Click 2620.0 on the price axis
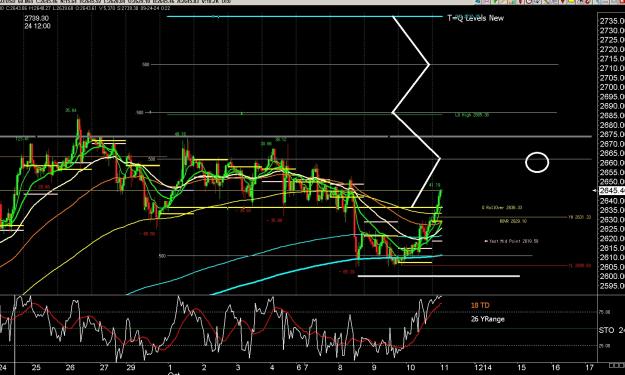 click(612, 238)
